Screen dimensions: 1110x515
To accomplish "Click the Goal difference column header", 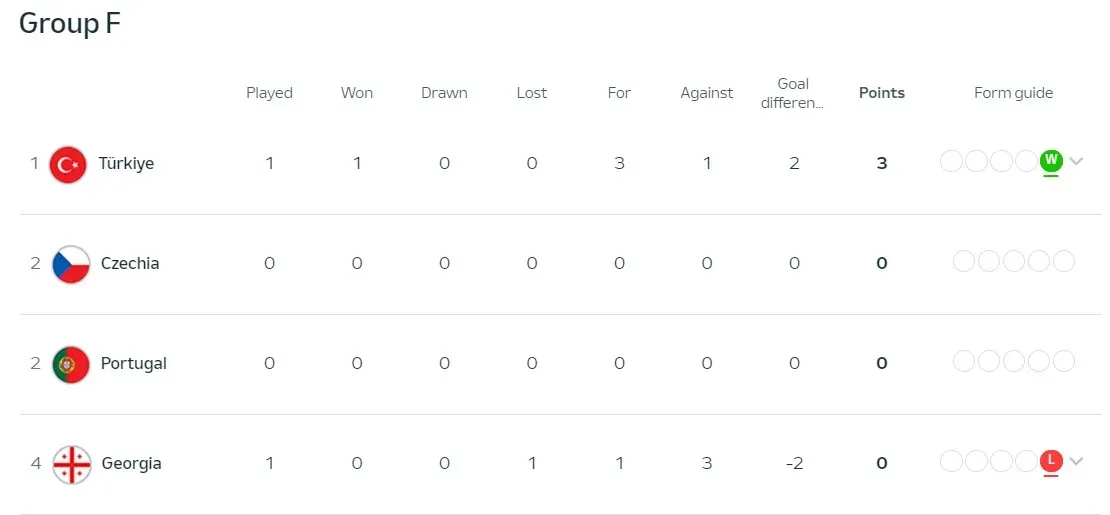I will (x=793, y=93).
